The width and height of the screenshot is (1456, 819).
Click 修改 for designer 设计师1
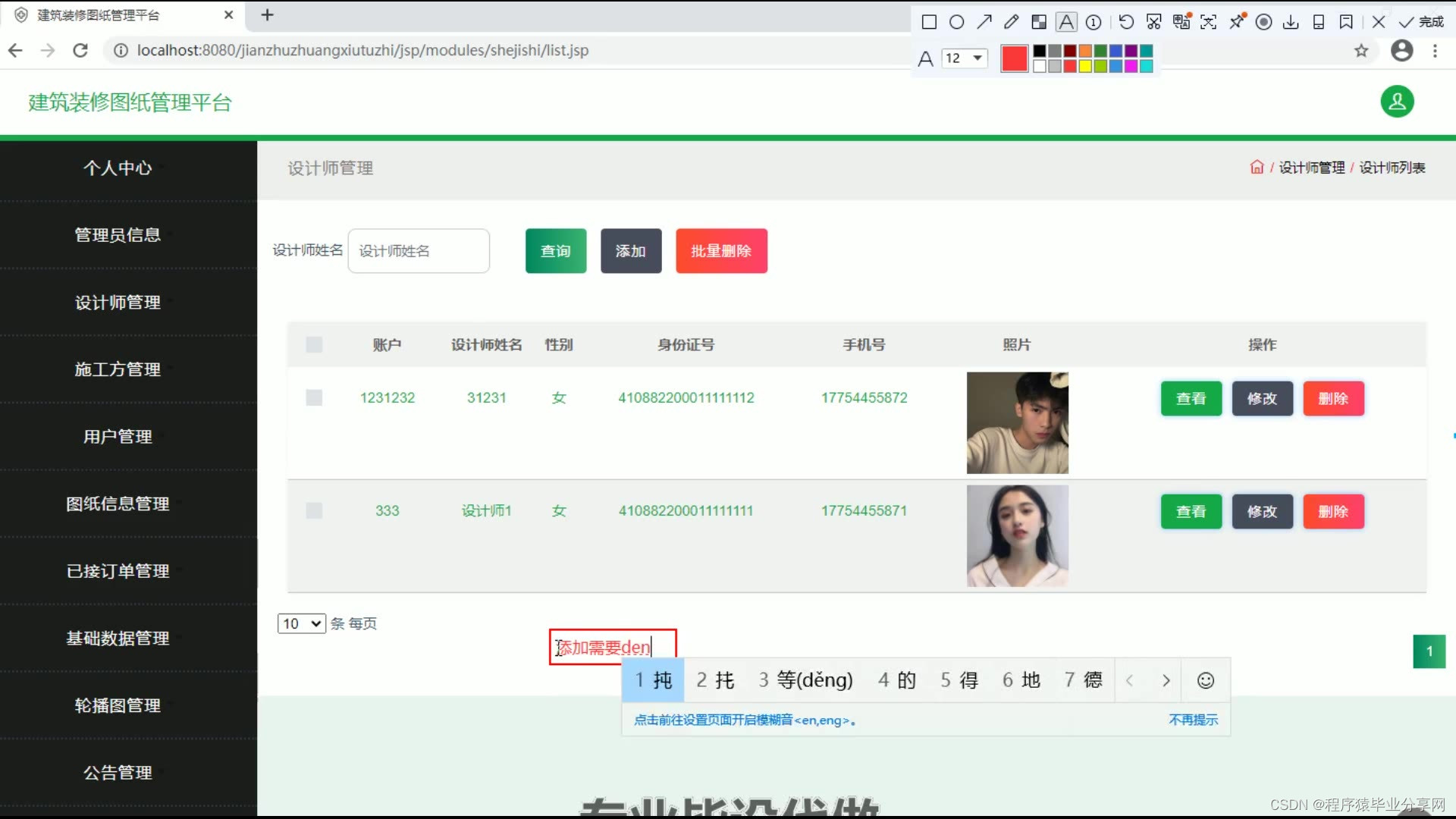coord(1262,512)
